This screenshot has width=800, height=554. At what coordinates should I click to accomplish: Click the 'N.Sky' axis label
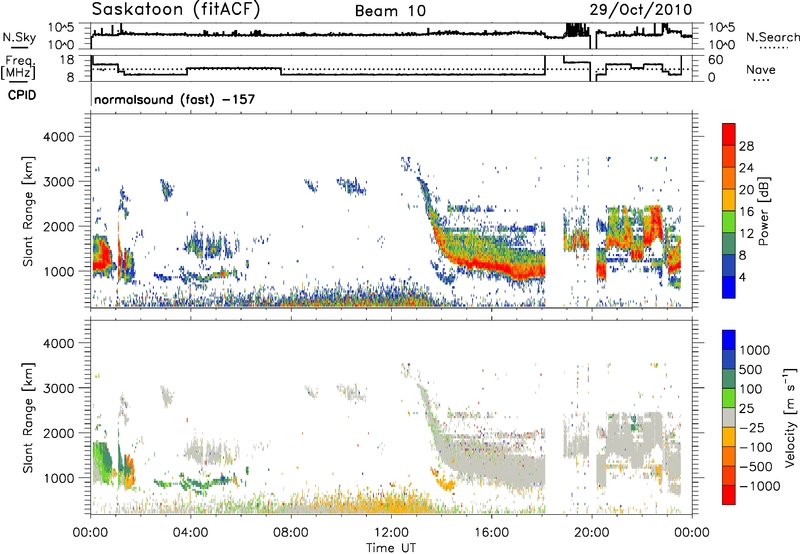(x=19, y=37)
